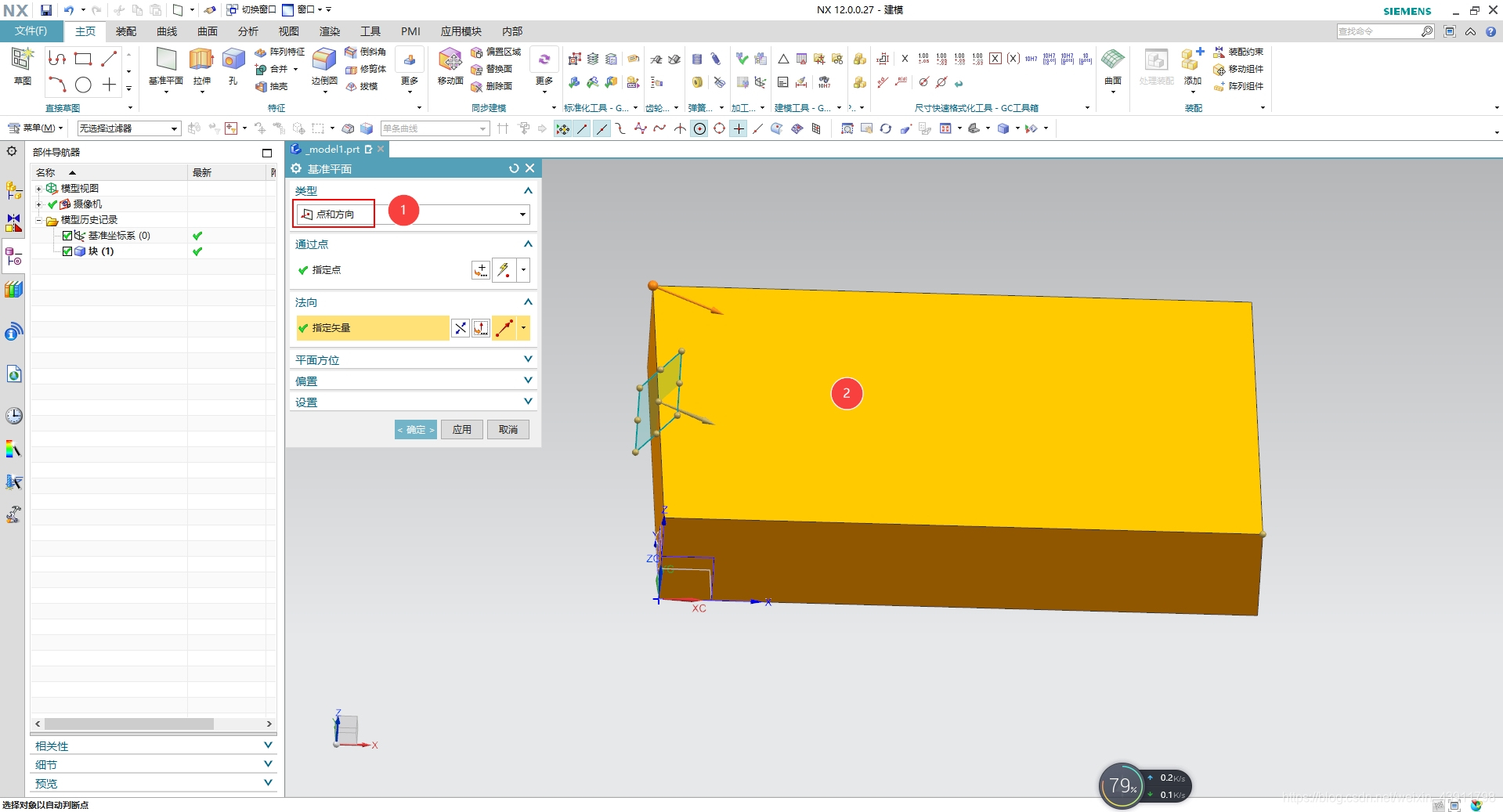Select the Chamfer (倒斜角) tool
This screenshot has height=812, width=1503.
[366, 52]
